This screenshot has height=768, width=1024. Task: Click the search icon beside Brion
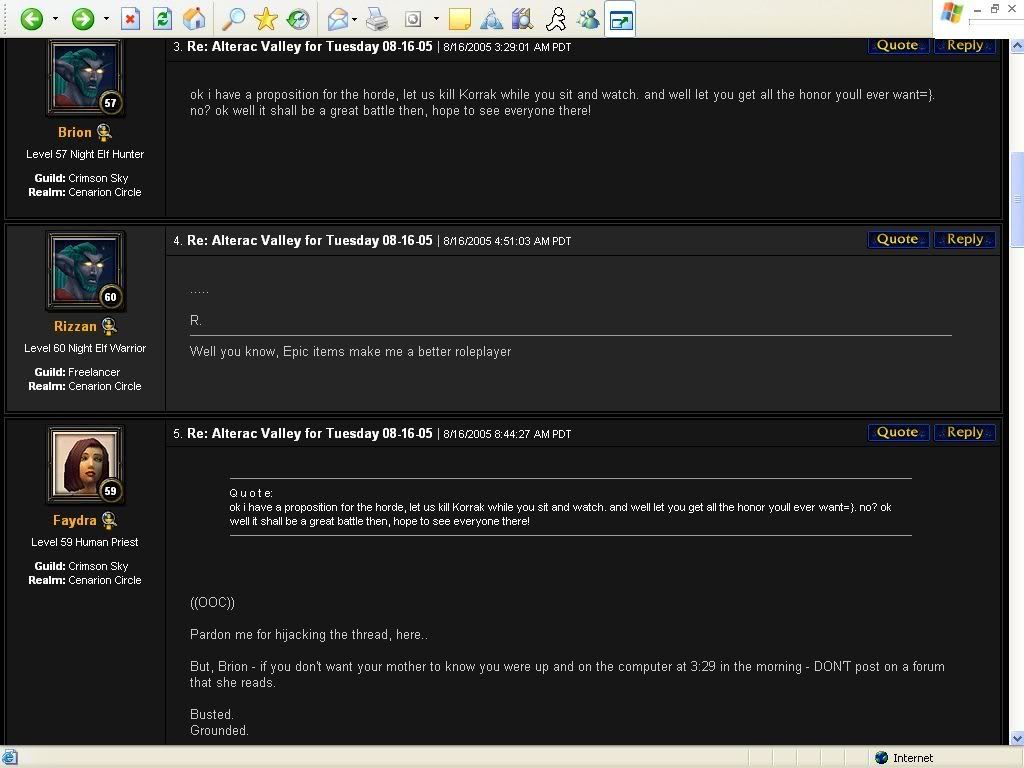[x=104, y=133]
